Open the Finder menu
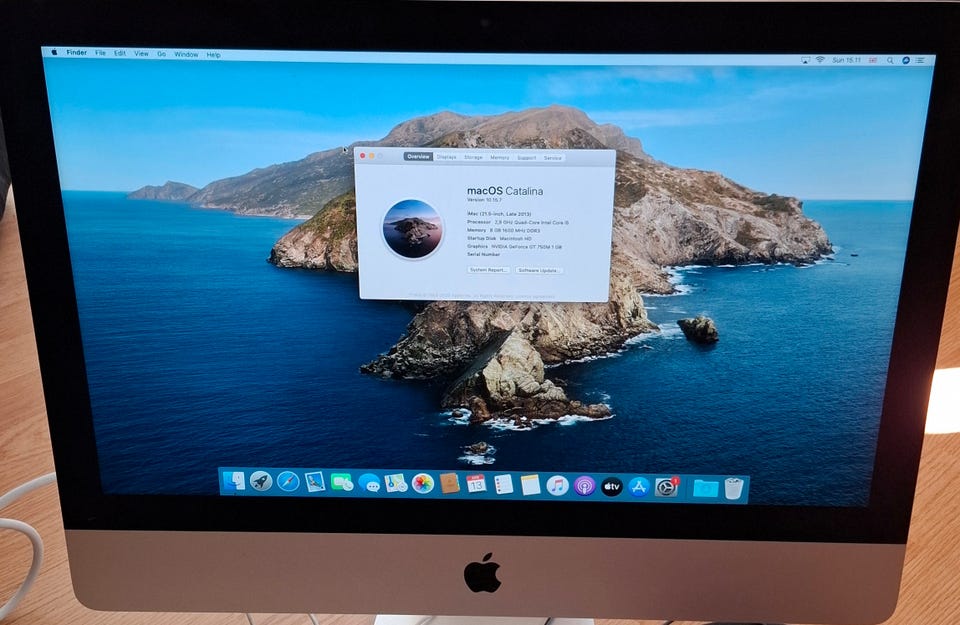 pos(77,53)
